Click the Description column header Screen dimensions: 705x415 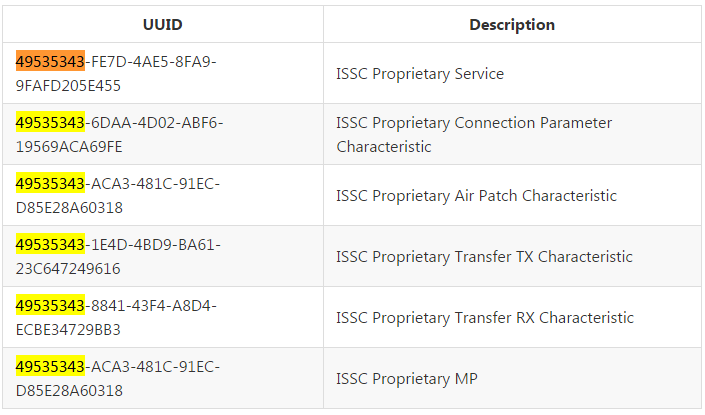[512, 24]
